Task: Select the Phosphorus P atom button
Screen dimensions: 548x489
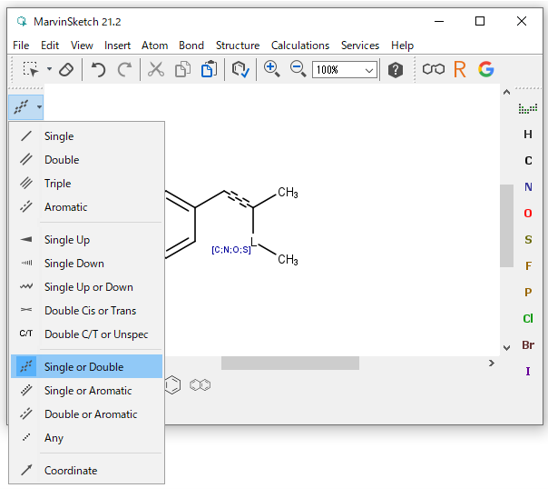Action: click(x=528, y=292)
